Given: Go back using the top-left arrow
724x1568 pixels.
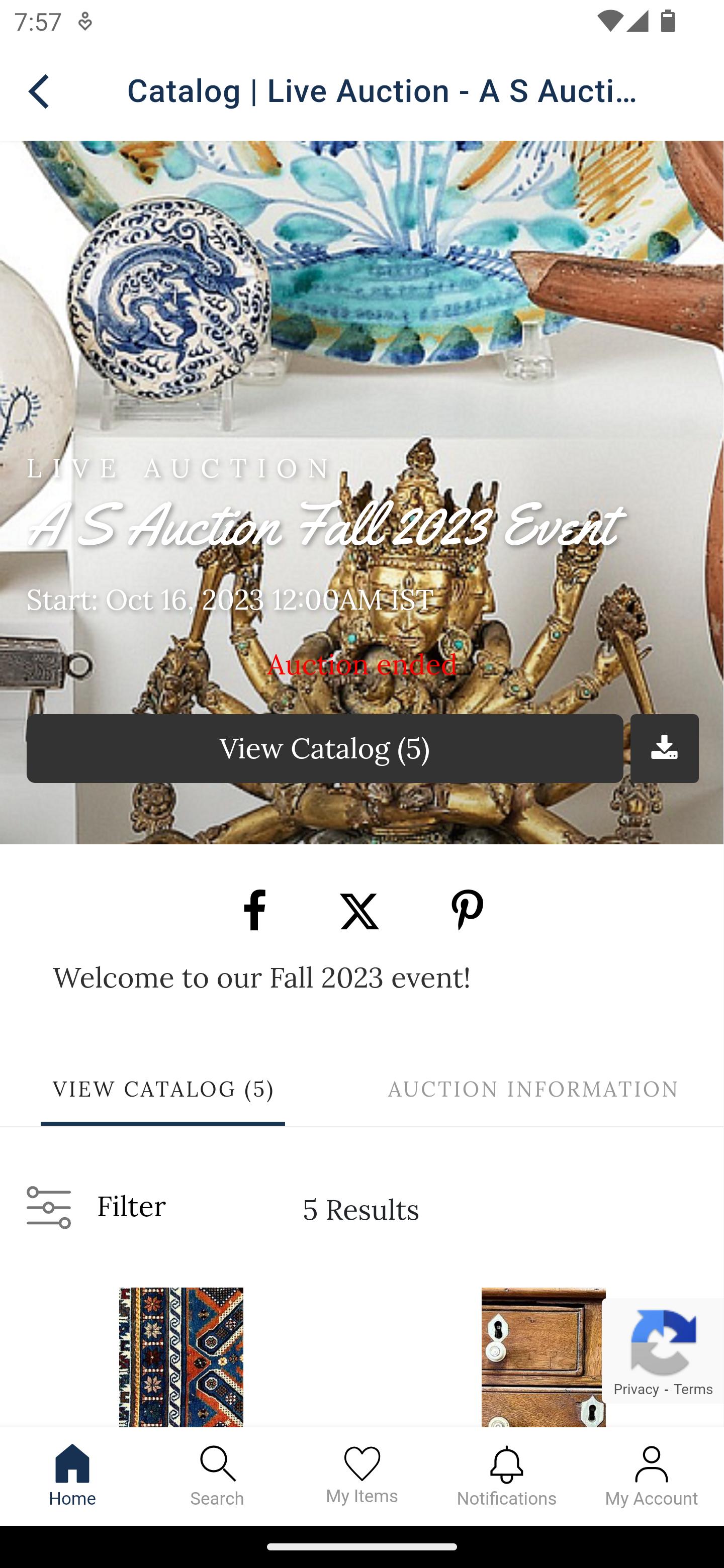Looking at the screenshot, I should click(39, 91).
